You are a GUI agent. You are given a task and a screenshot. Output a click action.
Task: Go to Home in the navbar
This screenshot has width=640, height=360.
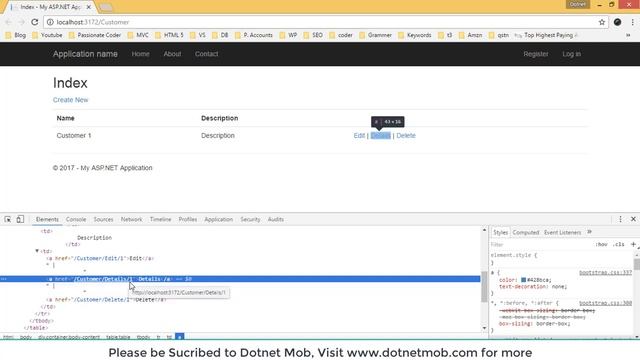click(140, 54)
